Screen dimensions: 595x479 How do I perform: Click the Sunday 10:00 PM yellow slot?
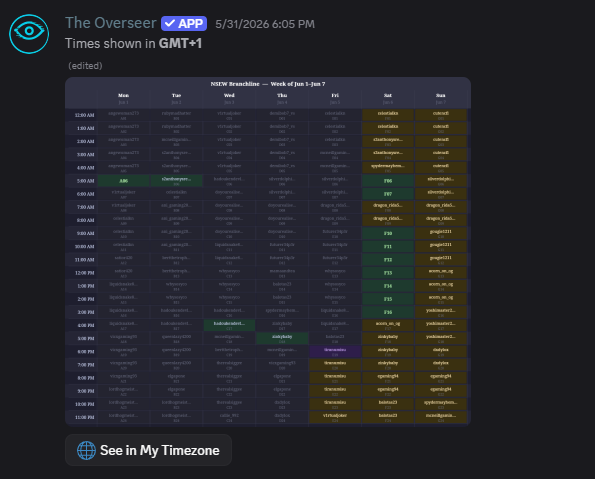pos(441,404)
